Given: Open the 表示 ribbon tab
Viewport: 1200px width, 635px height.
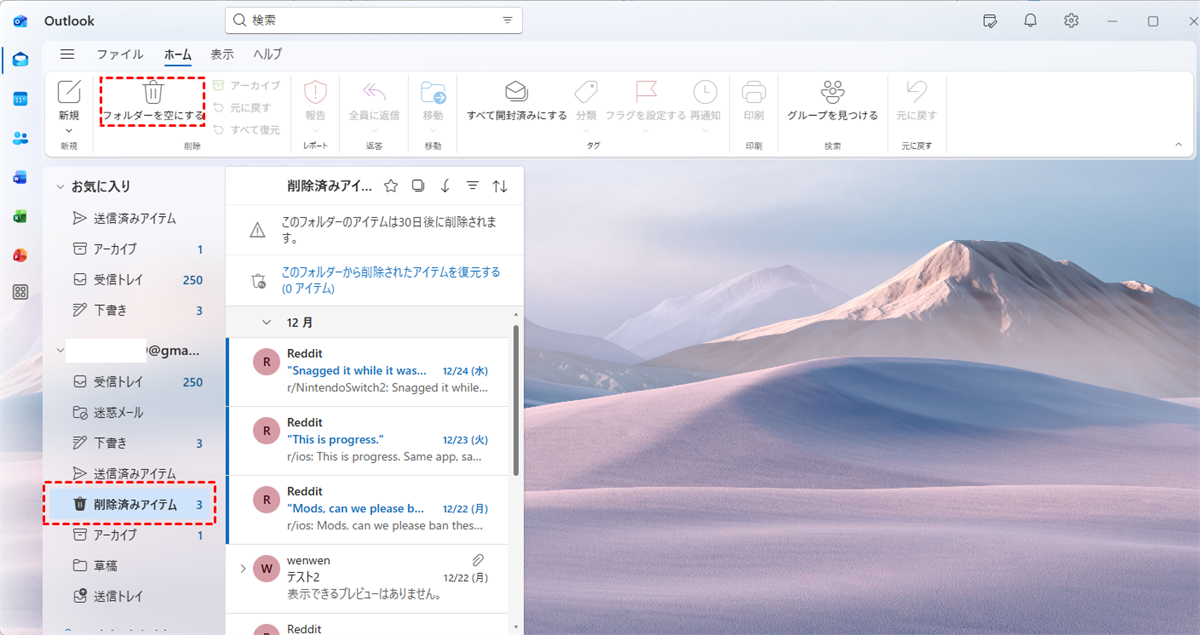Looking at the screenshot, I should click(222, 55).
